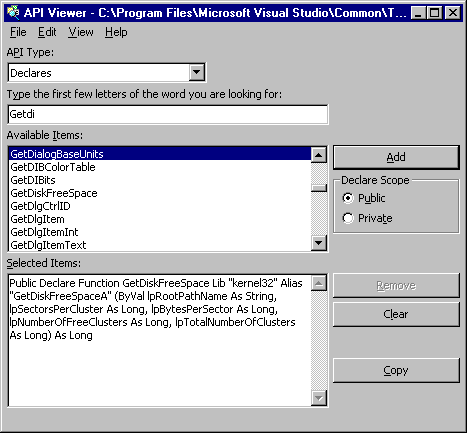Screen dimensions: 467x433
Task: Click Selected Items scroll down arrow
Action: [319, 398]
